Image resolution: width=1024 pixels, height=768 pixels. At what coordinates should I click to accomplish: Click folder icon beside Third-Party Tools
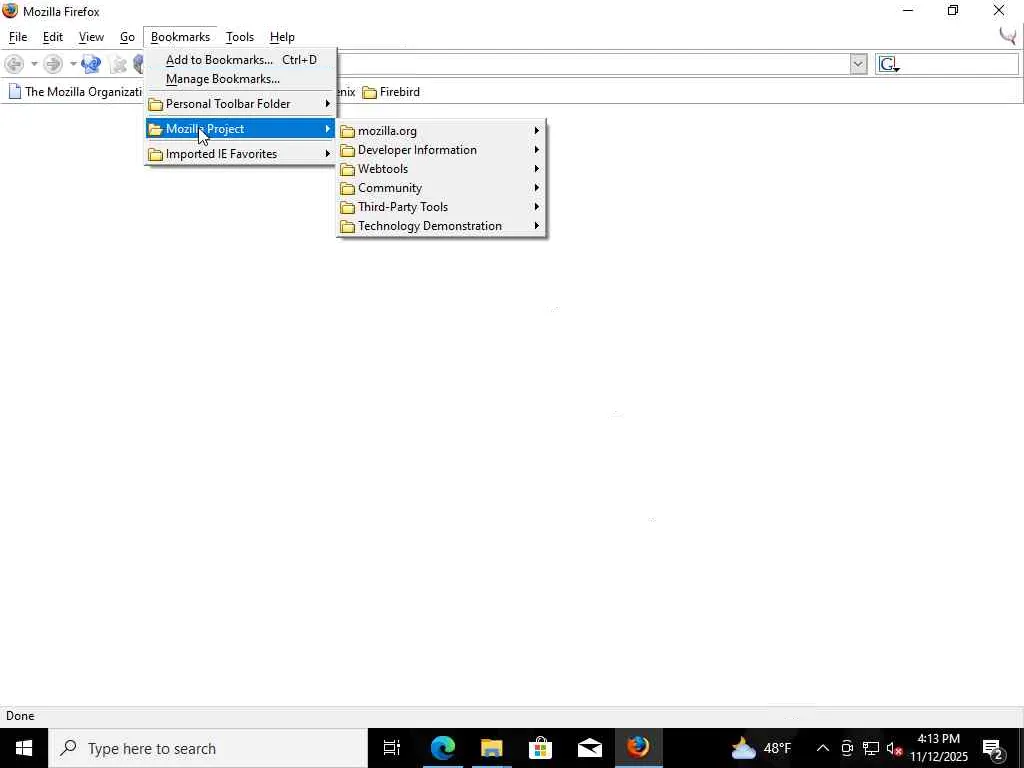tap(347, 207)
